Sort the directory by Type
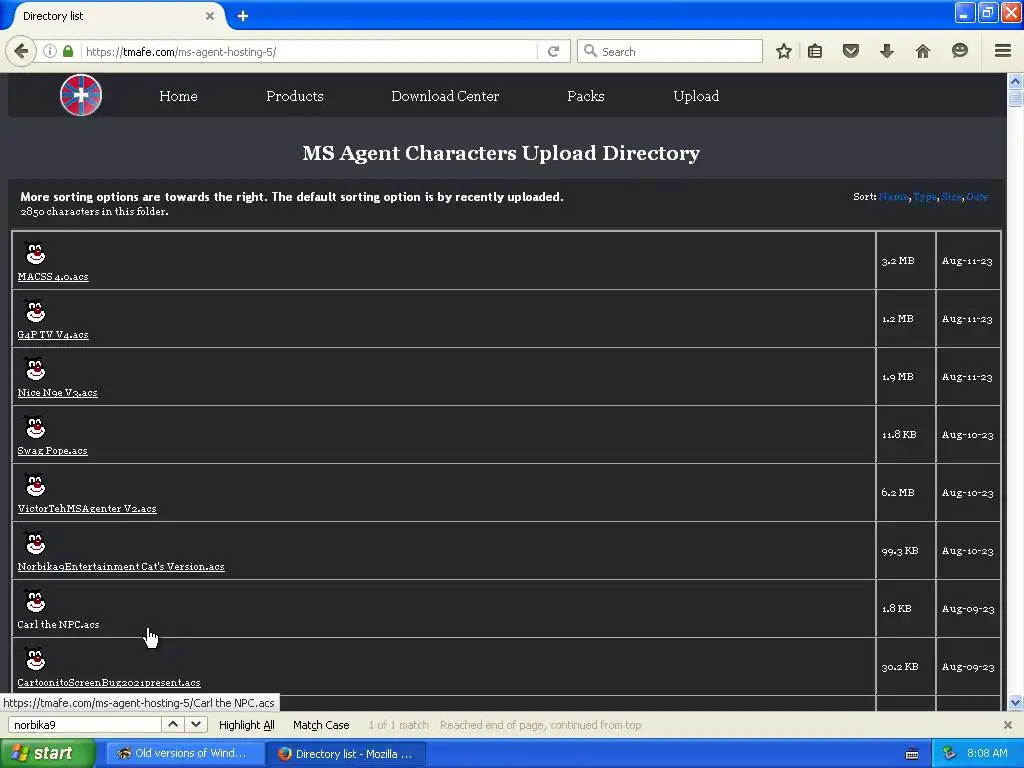This screenshot has height=768, width=1024. pyautogui.click(x=925, y=197)
